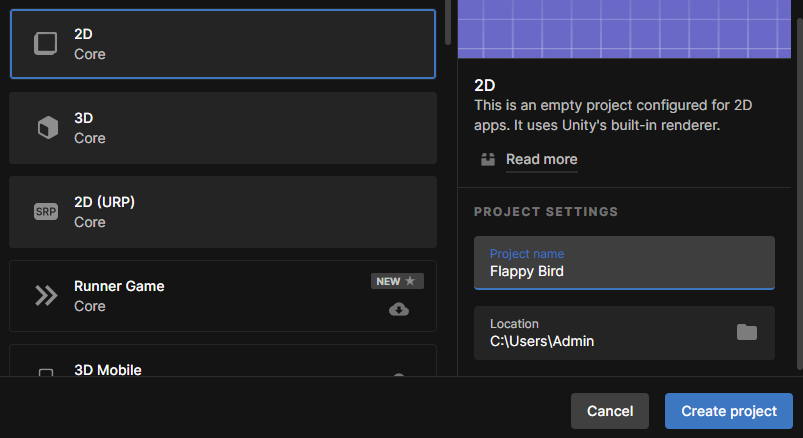Click the package icon beside Read more
This screenshot has height=438, width=803.
point(488,159)
